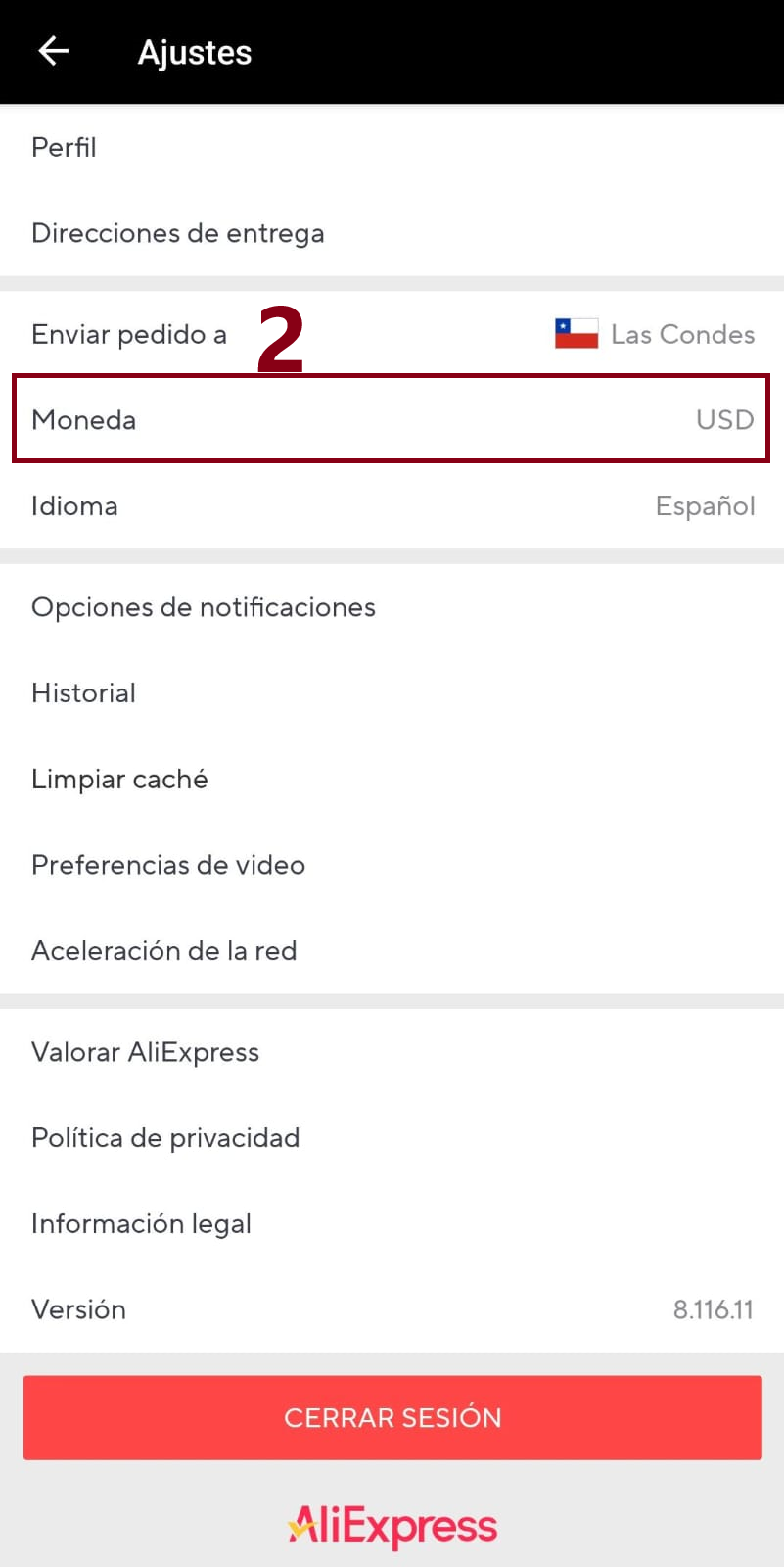Tap the Chile flag icon
Viewport: 784px width, 1567px height.
click(x=576, y=334)
